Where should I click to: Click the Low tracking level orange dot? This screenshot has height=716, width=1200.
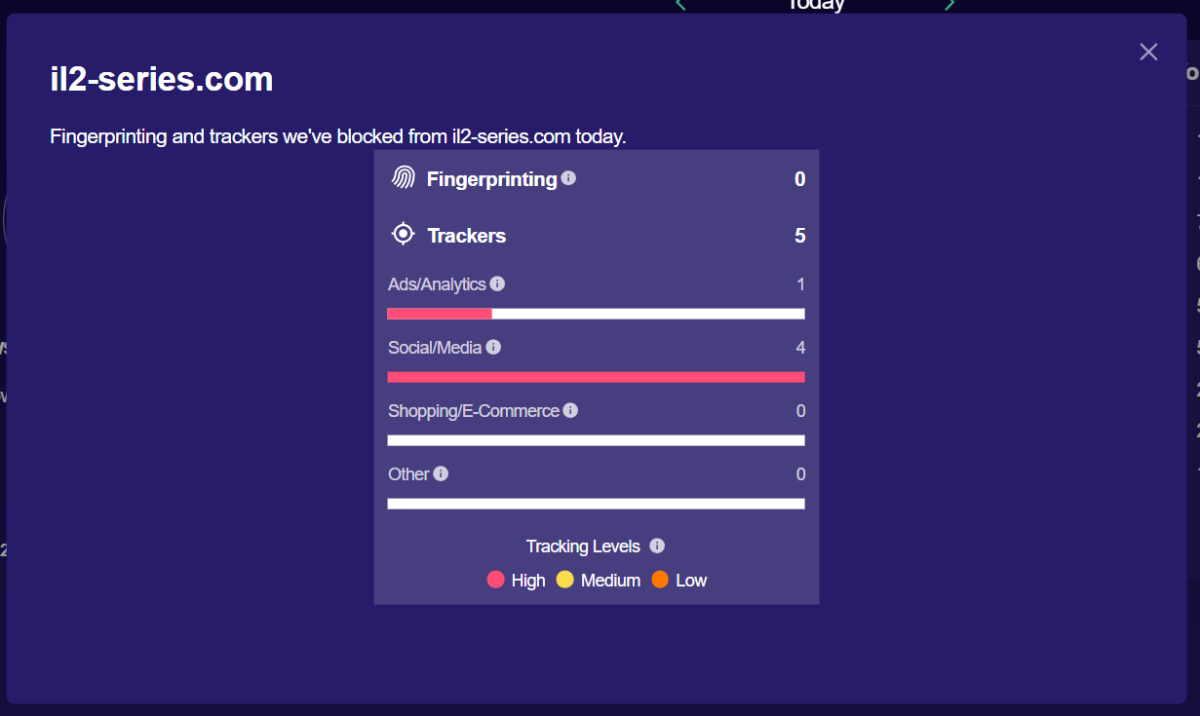tap(660, 579)
